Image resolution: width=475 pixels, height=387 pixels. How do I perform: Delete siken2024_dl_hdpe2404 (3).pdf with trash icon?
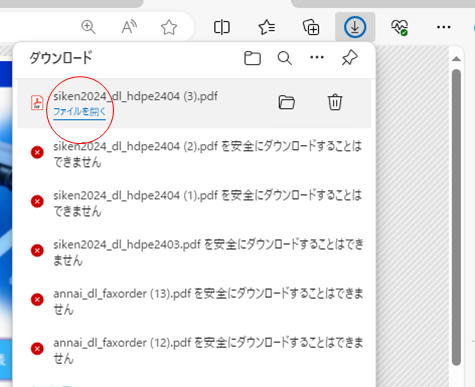(x=335, y=102)
